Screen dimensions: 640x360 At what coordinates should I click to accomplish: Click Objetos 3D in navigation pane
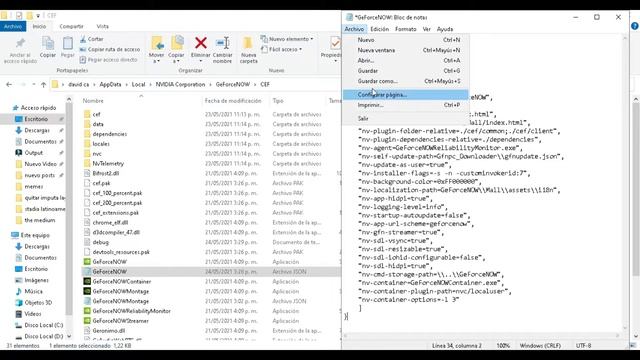click(x=38, y=302)
